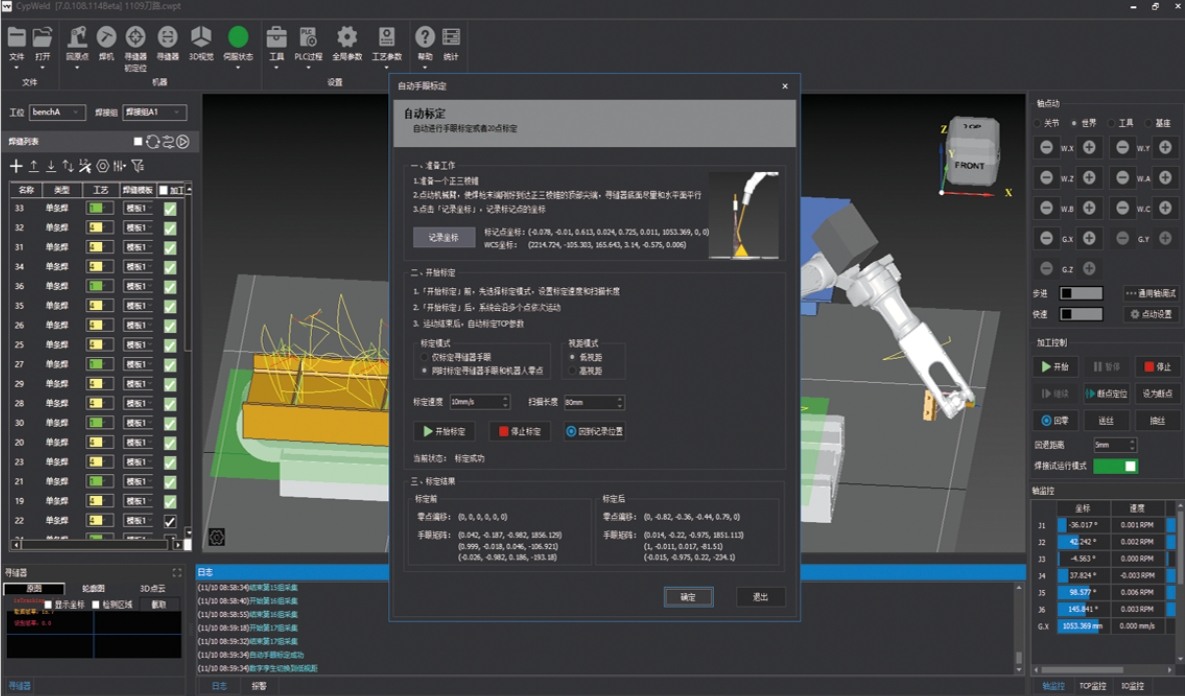Click 记录坐标 record coordinates button

pyautogui.click(x=444, y=237)
